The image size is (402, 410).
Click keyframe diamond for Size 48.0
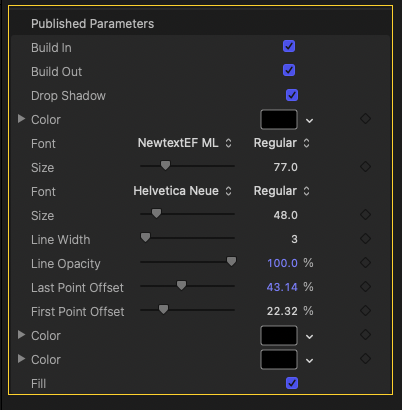[x=365, y=214]
